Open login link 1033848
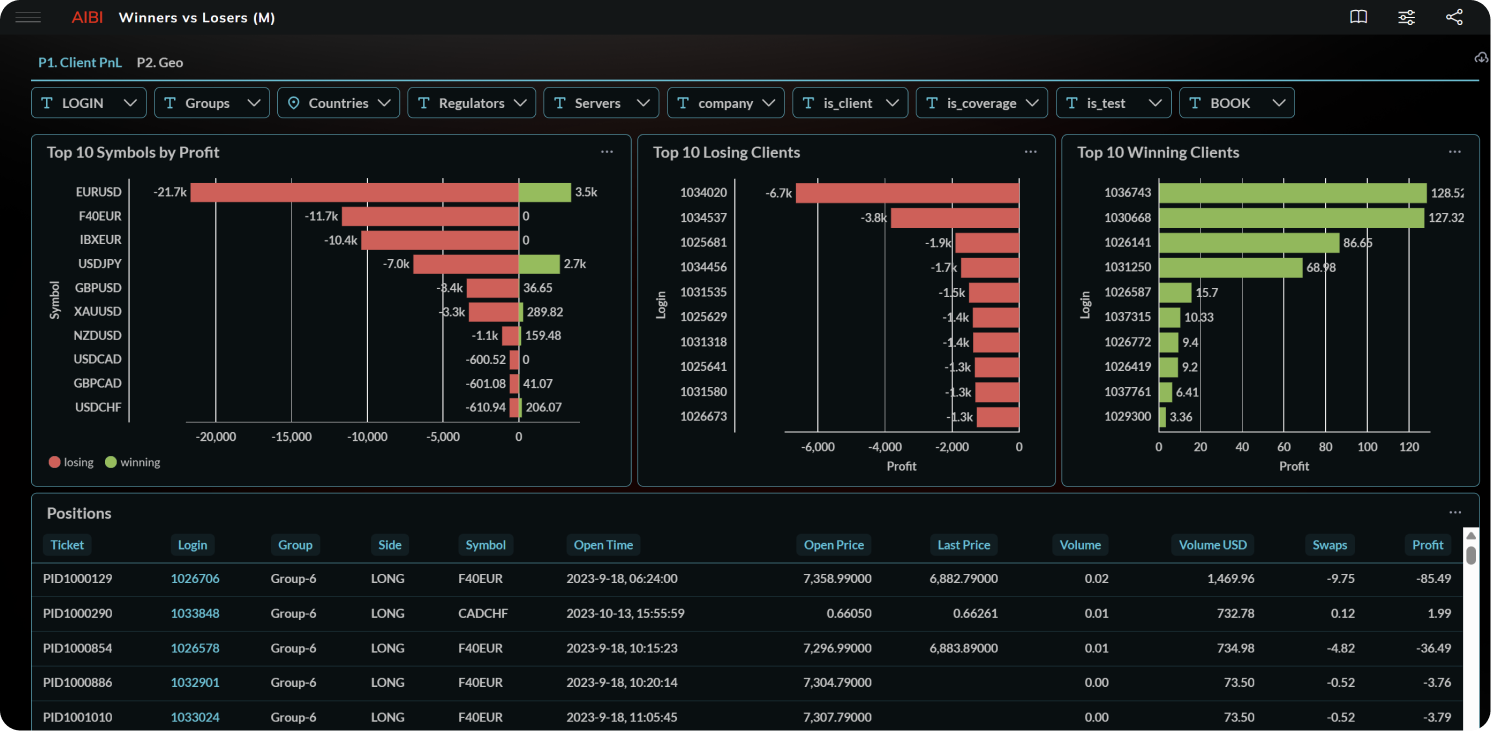 [195, 613]
